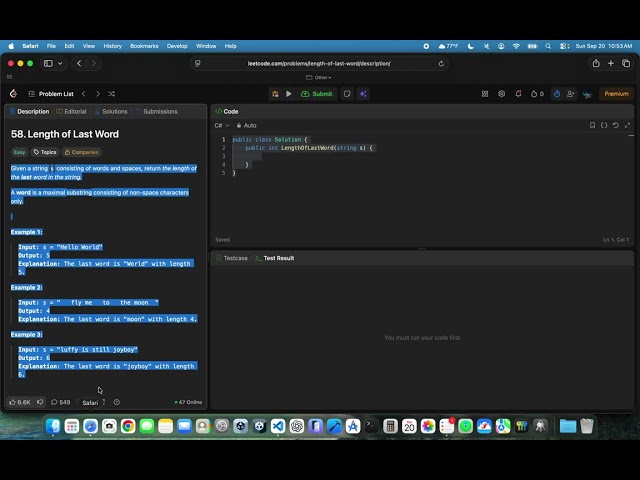
Task: Show Safari tab overview
Action: pyautogui.click(x=626, y=63)
